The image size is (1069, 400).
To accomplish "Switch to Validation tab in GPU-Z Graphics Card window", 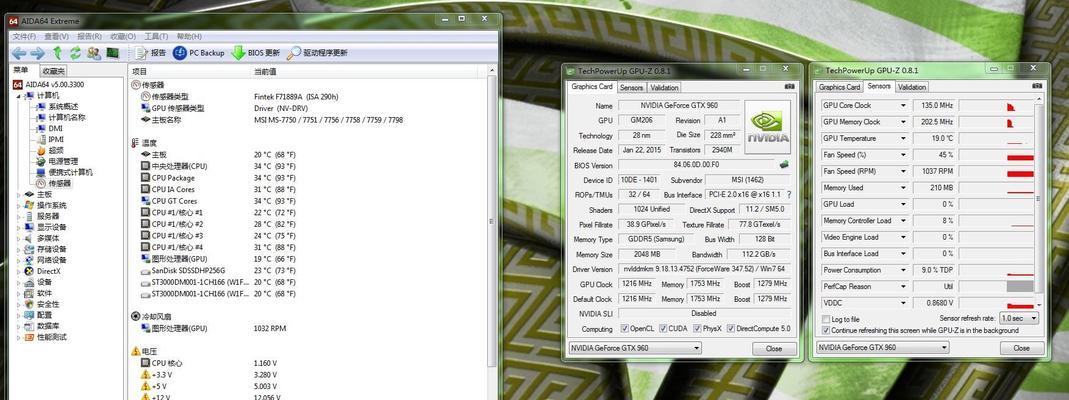I will pos(664,87).
